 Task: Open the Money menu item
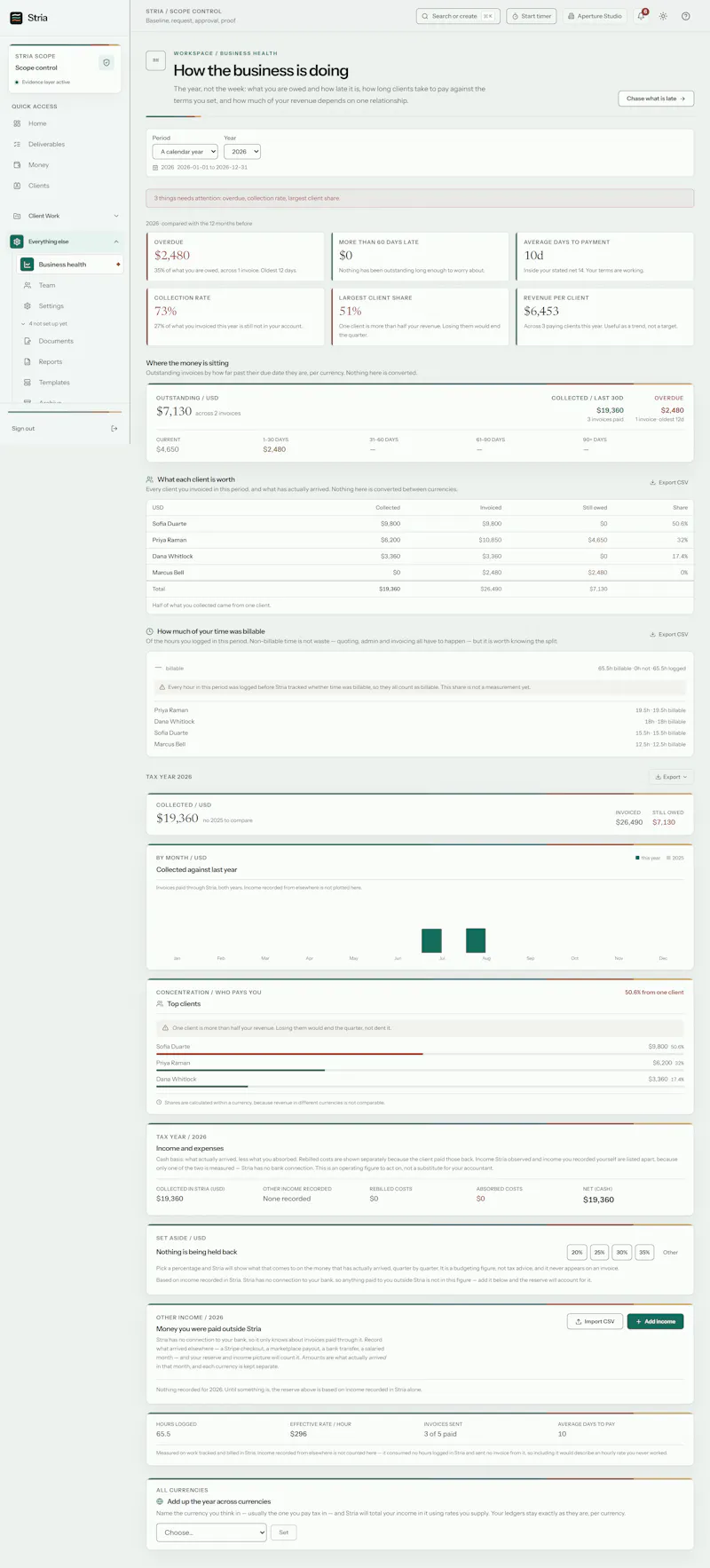click(64, 165)
